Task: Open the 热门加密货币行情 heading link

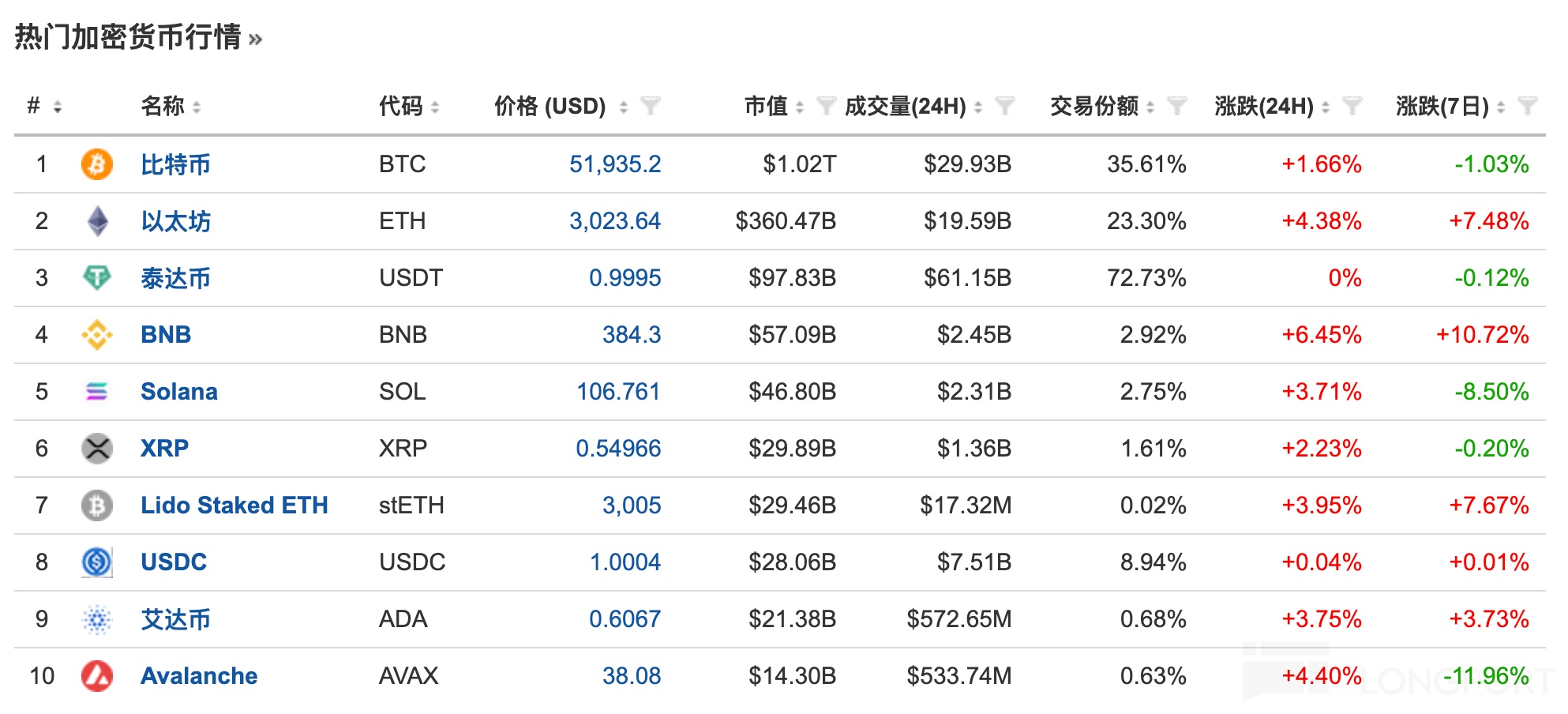Action: tap(138, 37)
